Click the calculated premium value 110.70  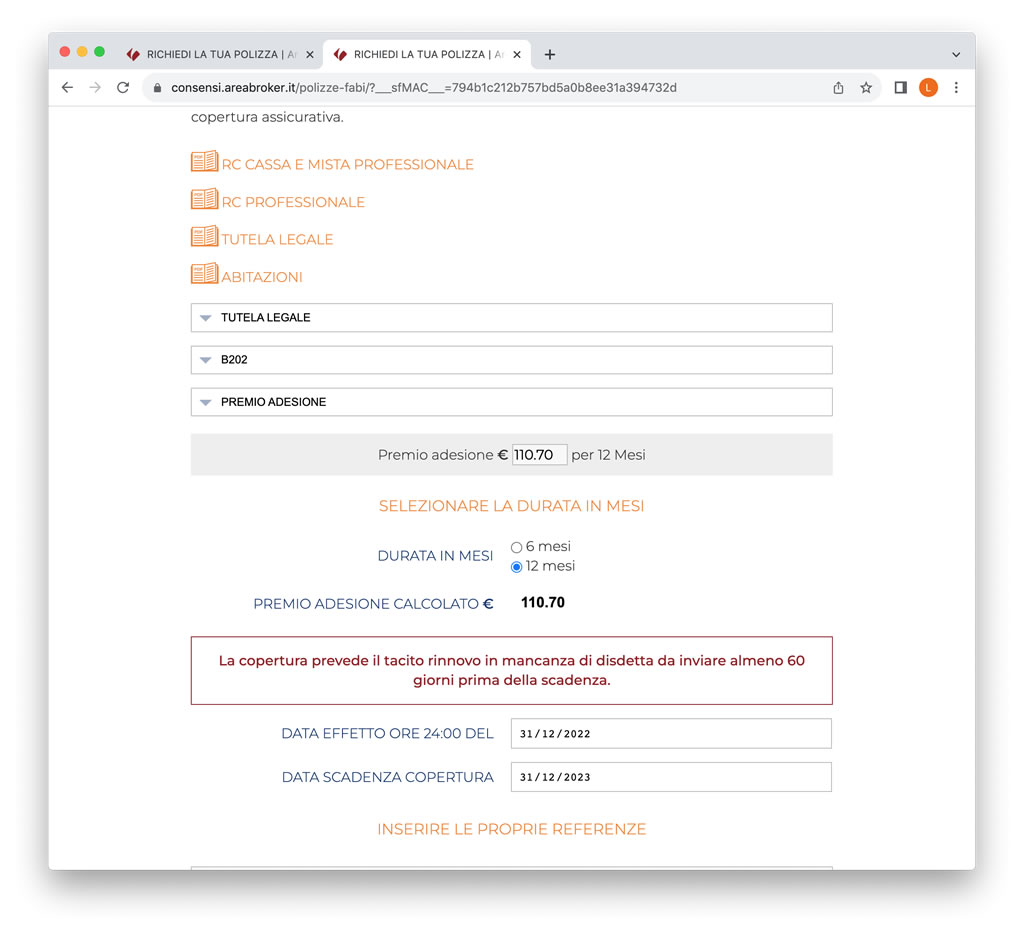[x=543, y=602]
